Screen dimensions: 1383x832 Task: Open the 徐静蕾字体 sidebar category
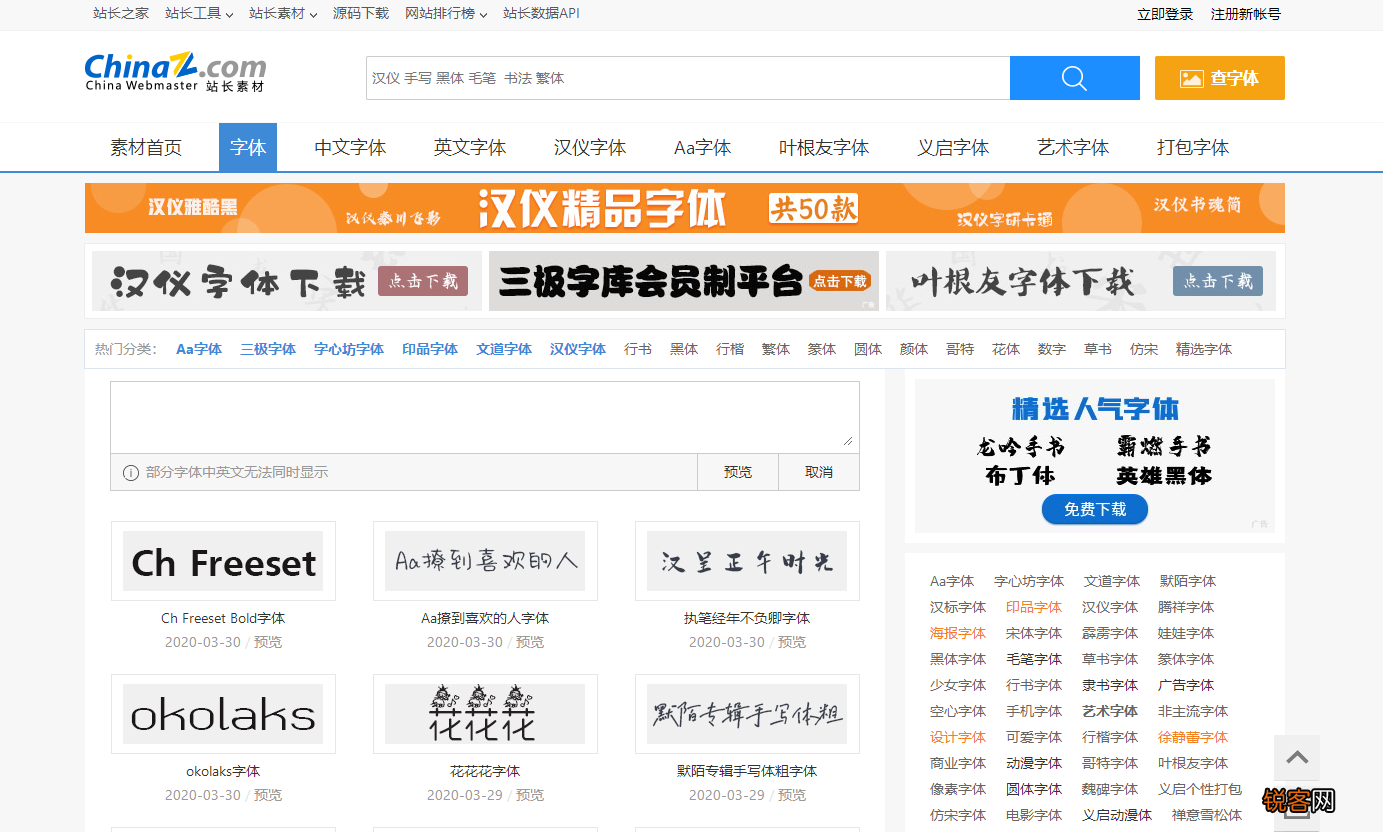(1193, 737)
